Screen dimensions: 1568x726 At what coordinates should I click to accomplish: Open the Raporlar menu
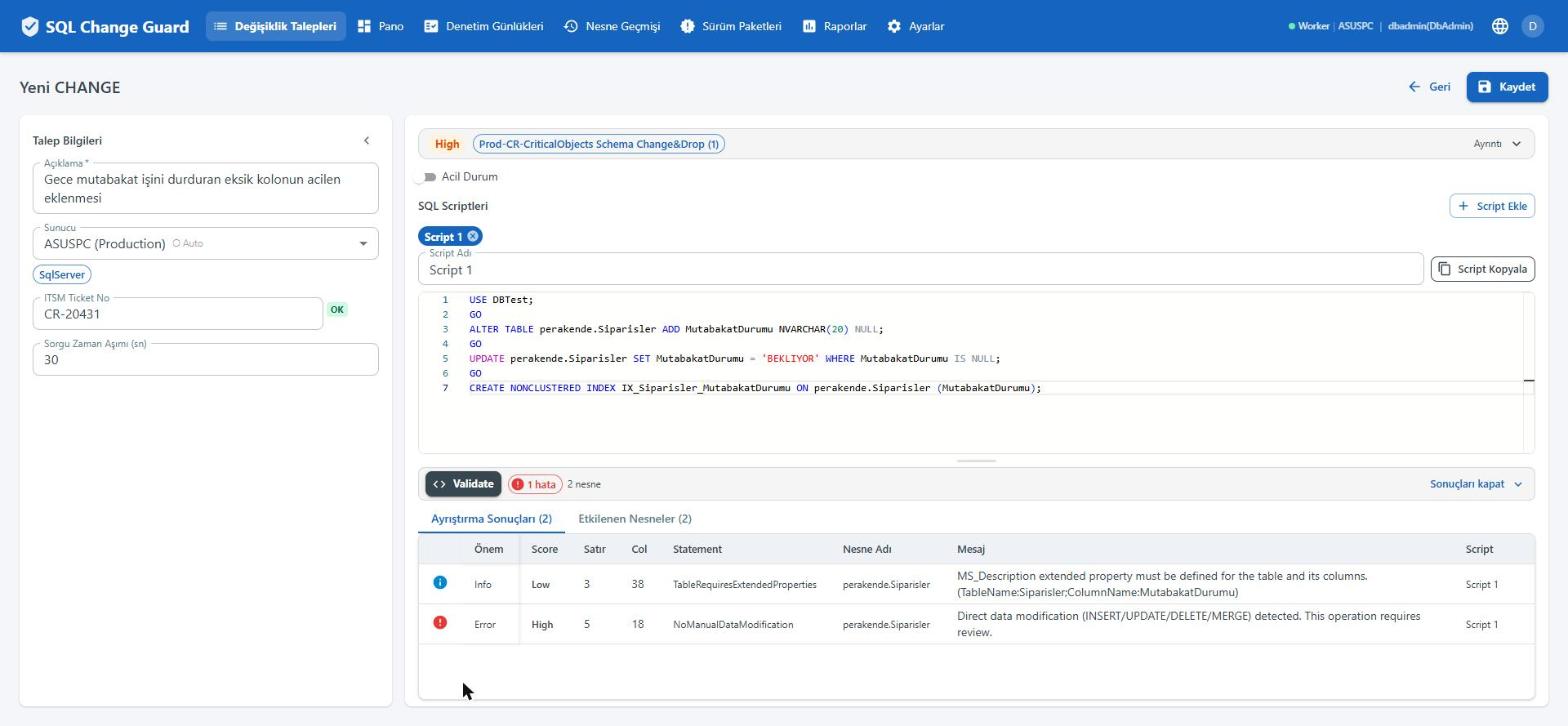pyautogui.click(x=834, y=26)
